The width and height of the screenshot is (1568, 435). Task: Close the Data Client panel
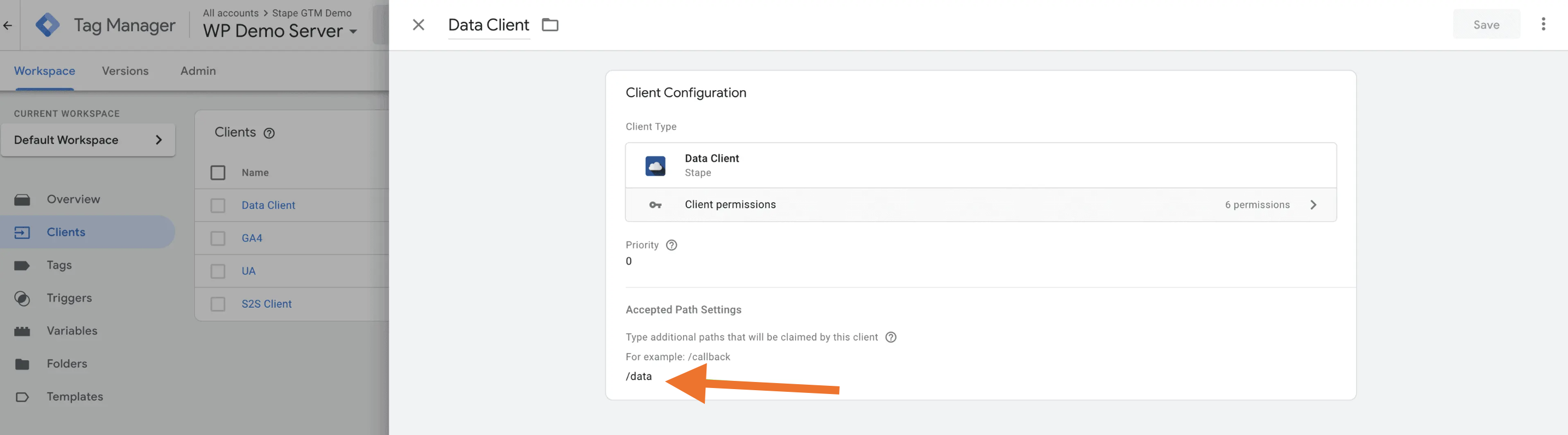418,25
